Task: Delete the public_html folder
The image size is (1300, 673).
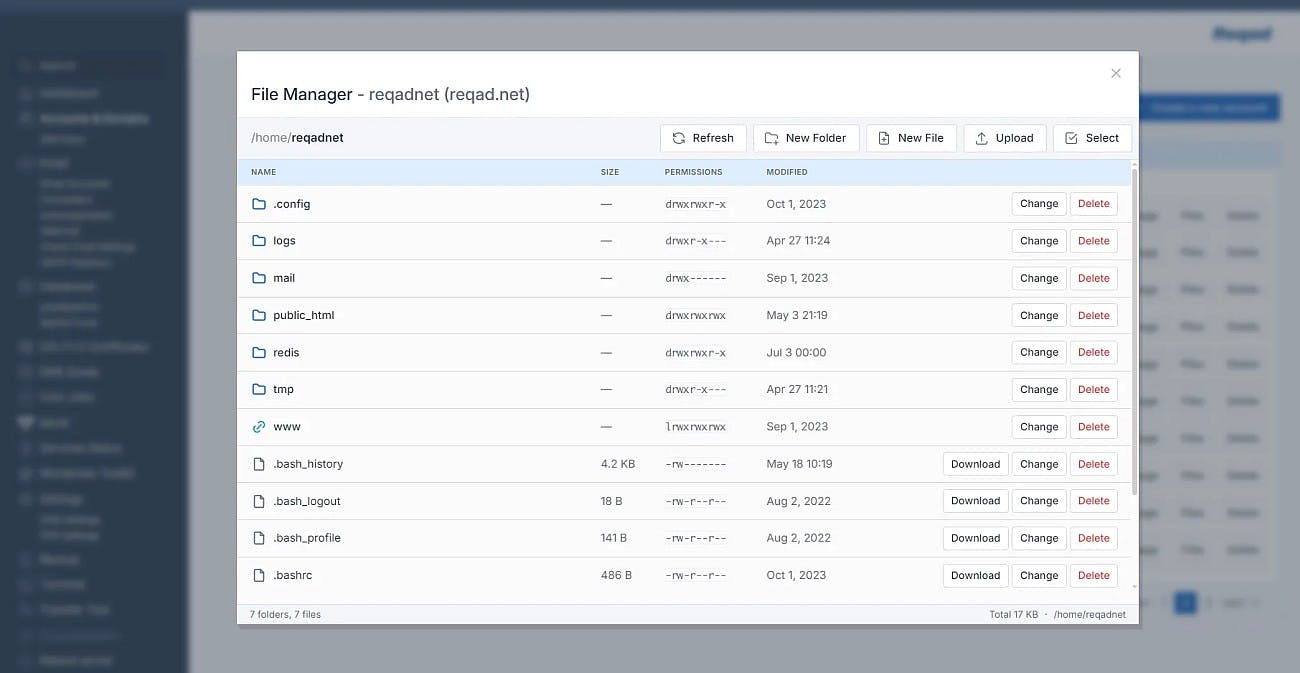Action: 1094,315
